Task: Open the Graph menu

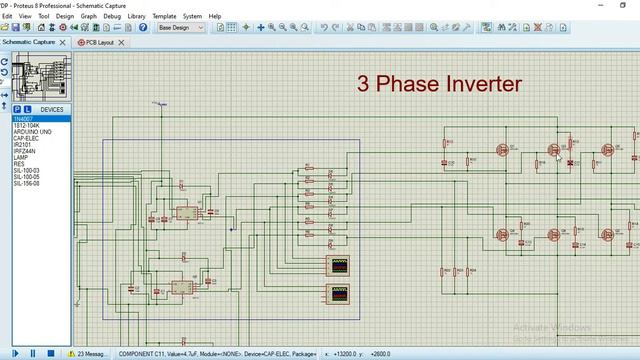Action: click(x=89, y=16)
